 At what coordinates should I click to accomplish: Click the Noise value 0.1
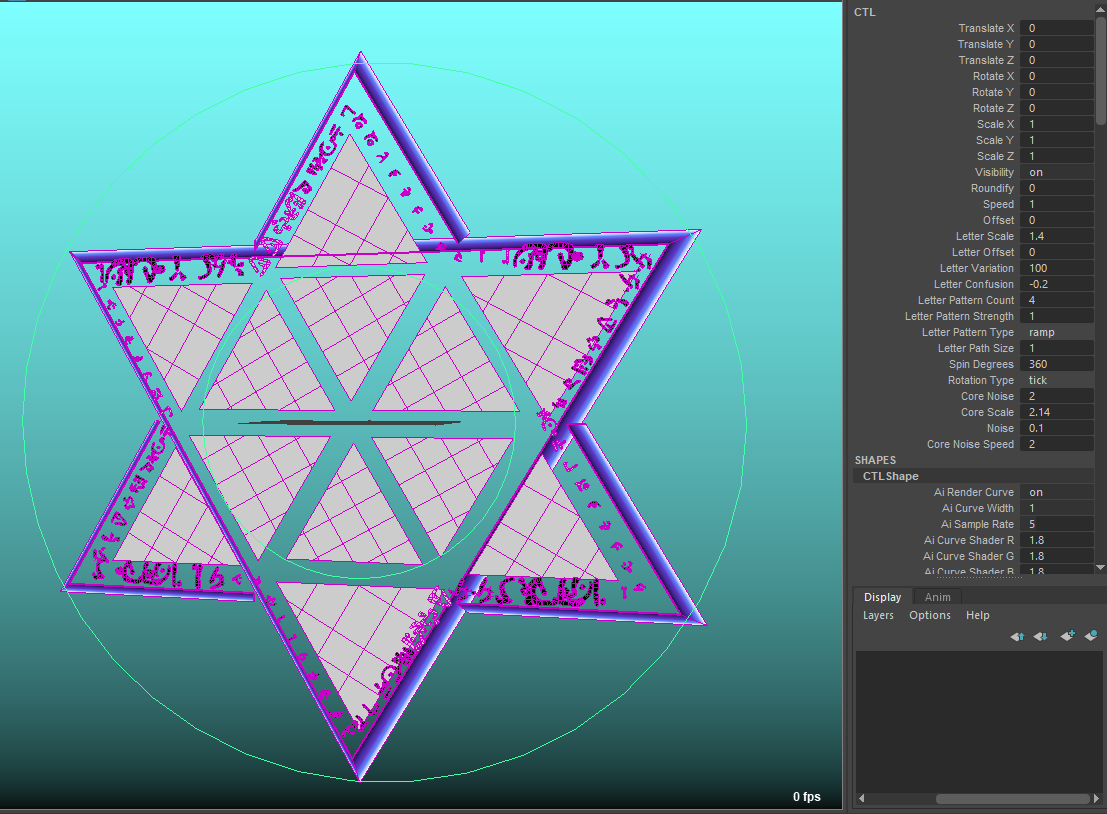coord(1057,428)
